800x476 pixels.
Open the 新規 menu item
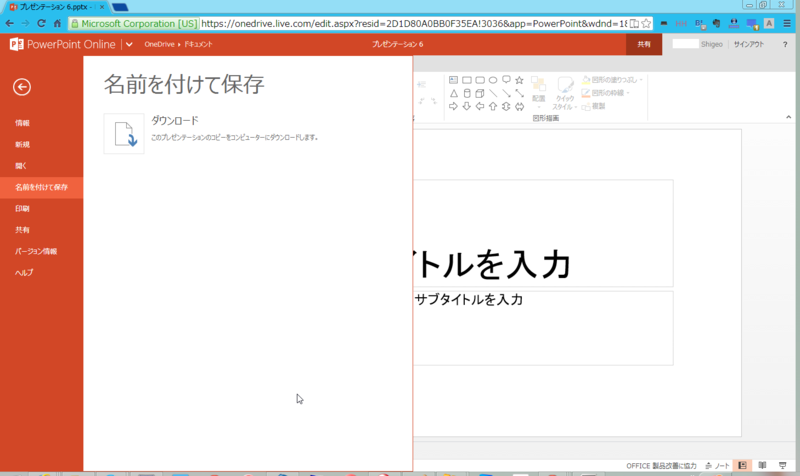(x=41, y=144)
